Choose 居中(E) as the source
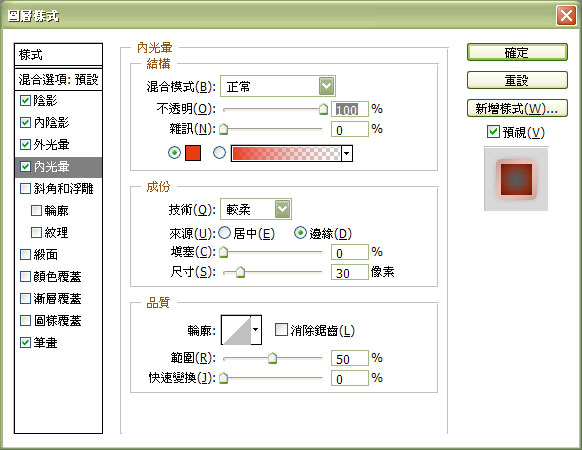The width and height of the screenshot is (582, 450). (x=224, y=233)
